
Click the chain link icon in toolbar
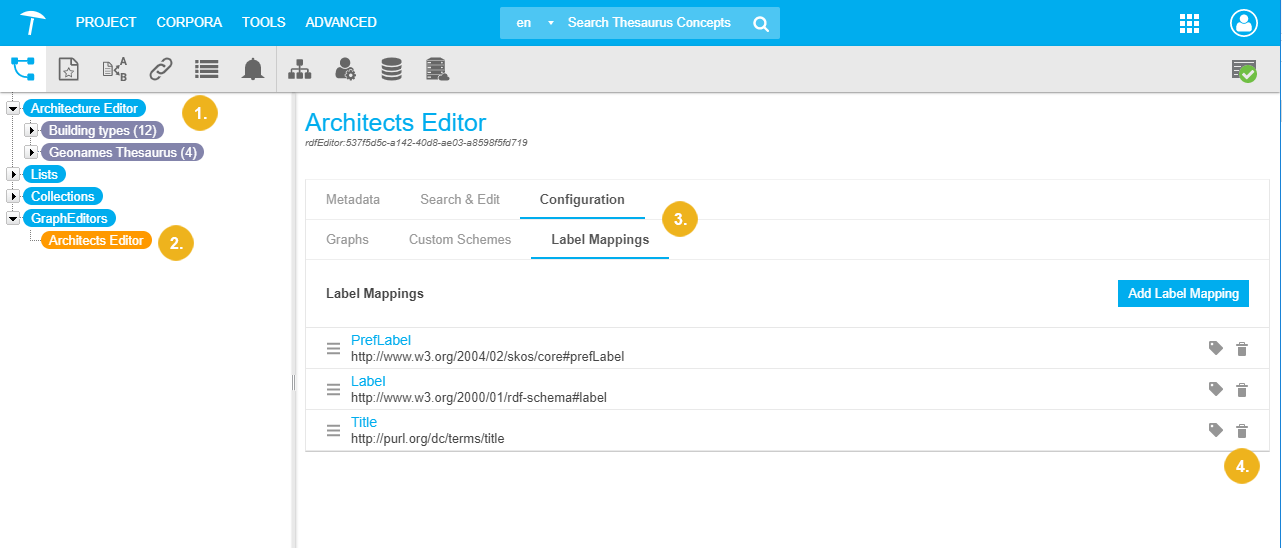pos(160,69)
